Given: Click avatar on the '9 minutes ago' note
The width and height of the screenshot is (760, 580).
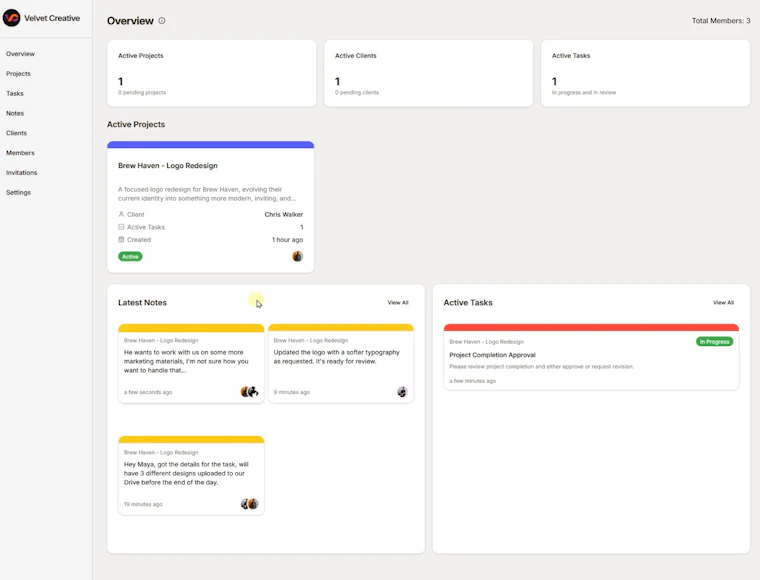Looking at the screenshot, I should click(402, 392).
